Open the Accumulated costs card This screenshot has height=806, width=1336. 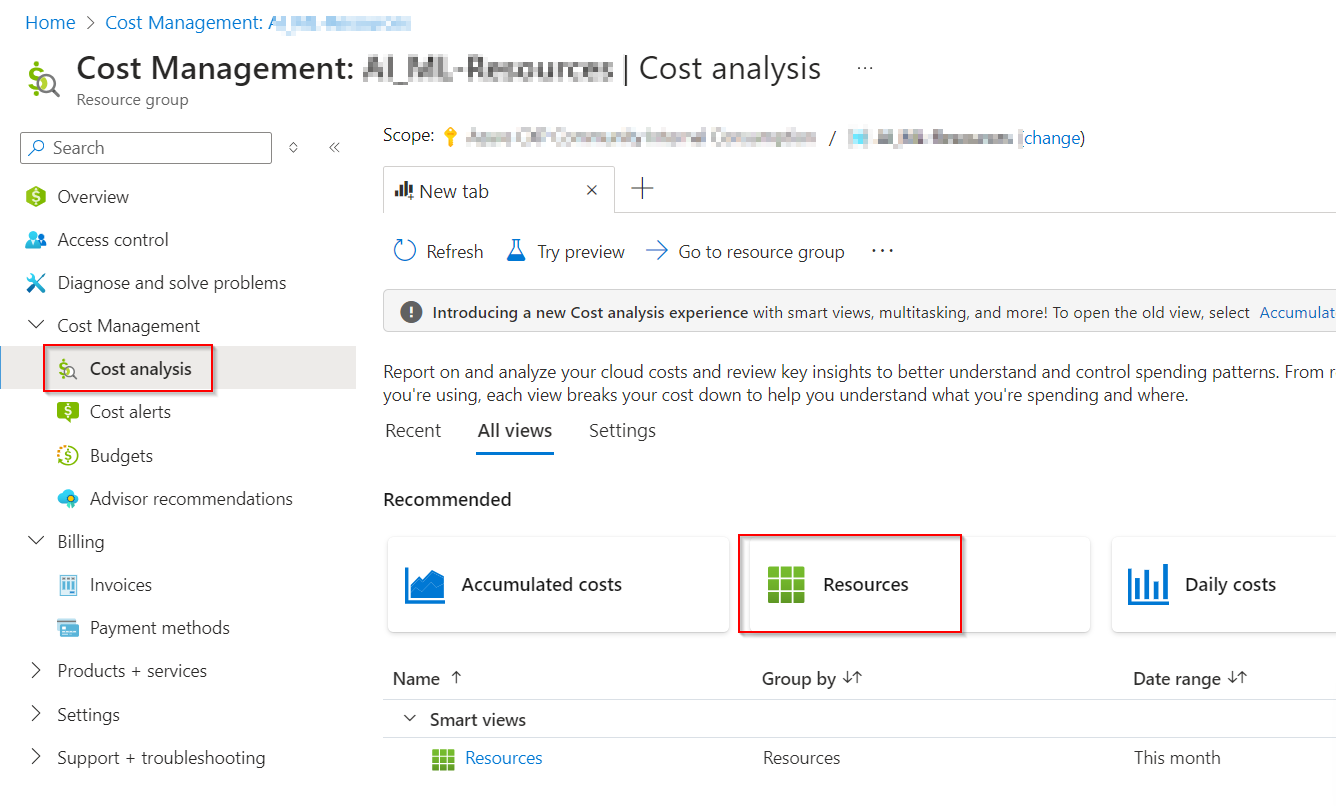558,585
